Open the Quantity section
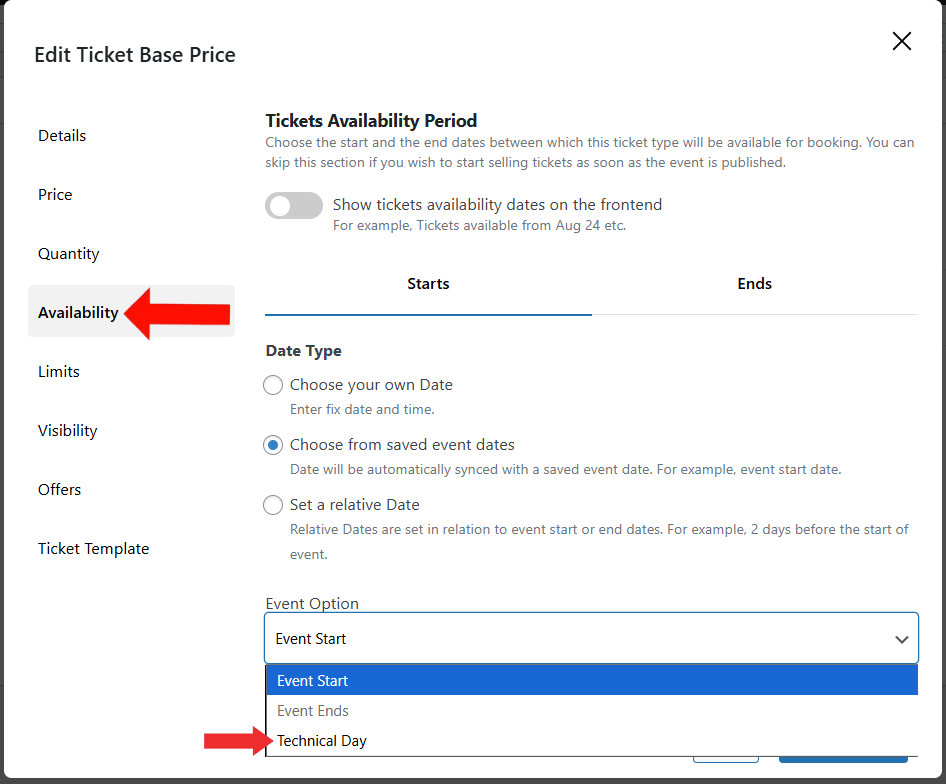Viewport: 946px width, 784px height. (68, 253)
